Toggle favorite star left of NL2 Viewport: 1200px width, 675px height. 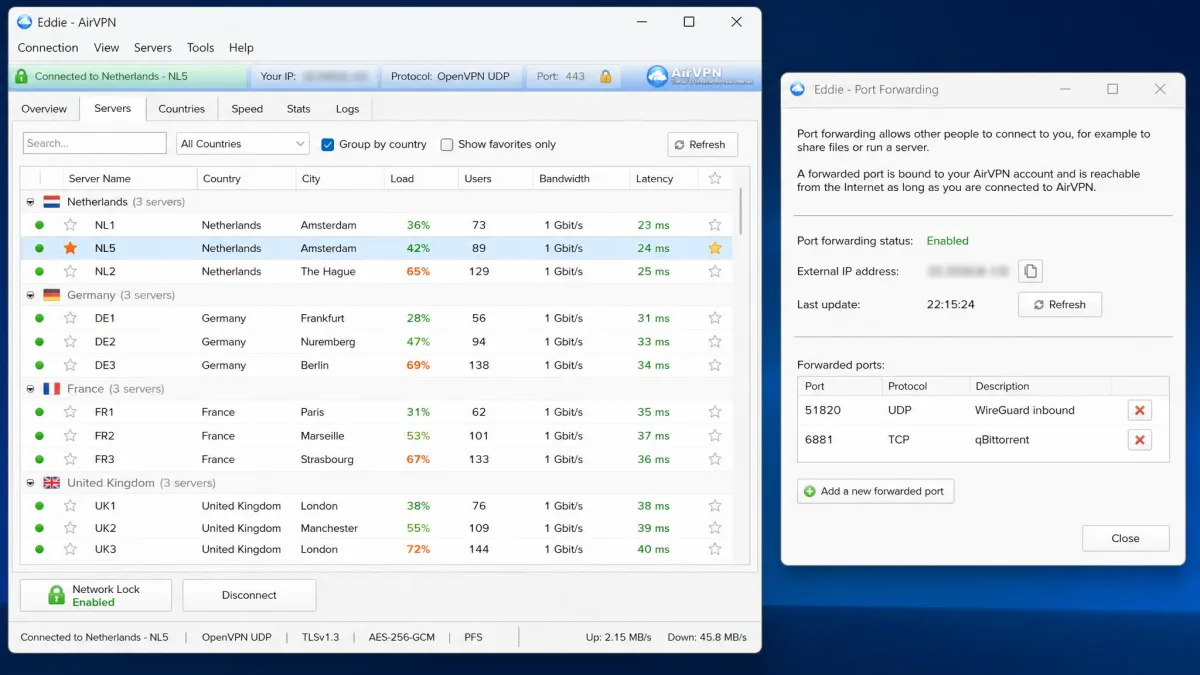point(70,271)
